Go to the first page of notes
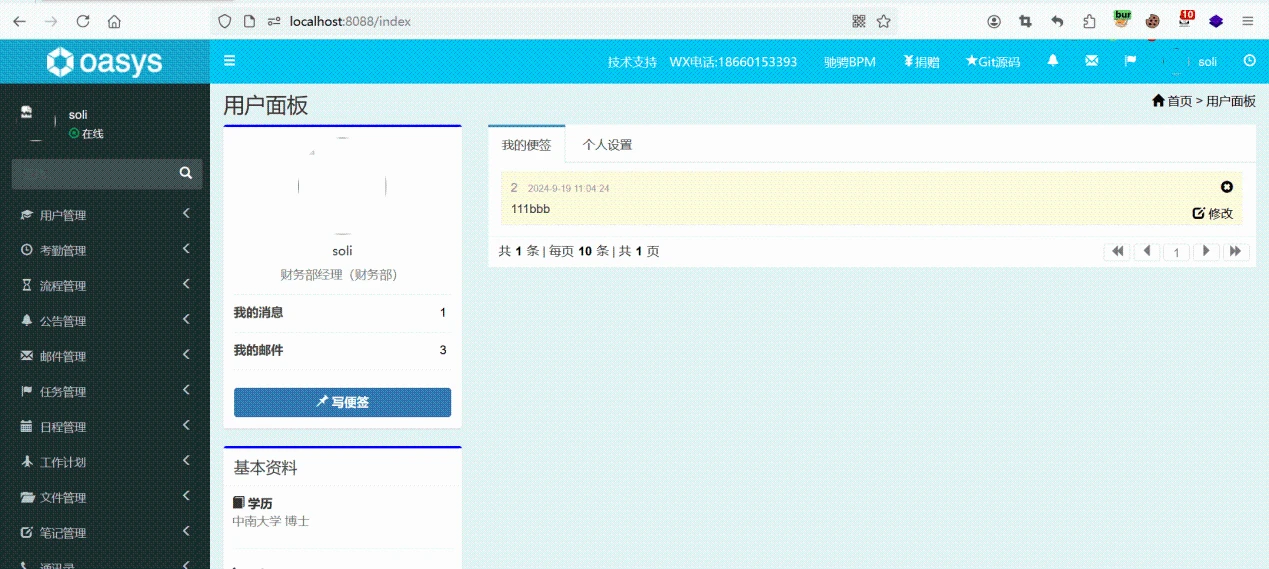 coord(1117,252)
